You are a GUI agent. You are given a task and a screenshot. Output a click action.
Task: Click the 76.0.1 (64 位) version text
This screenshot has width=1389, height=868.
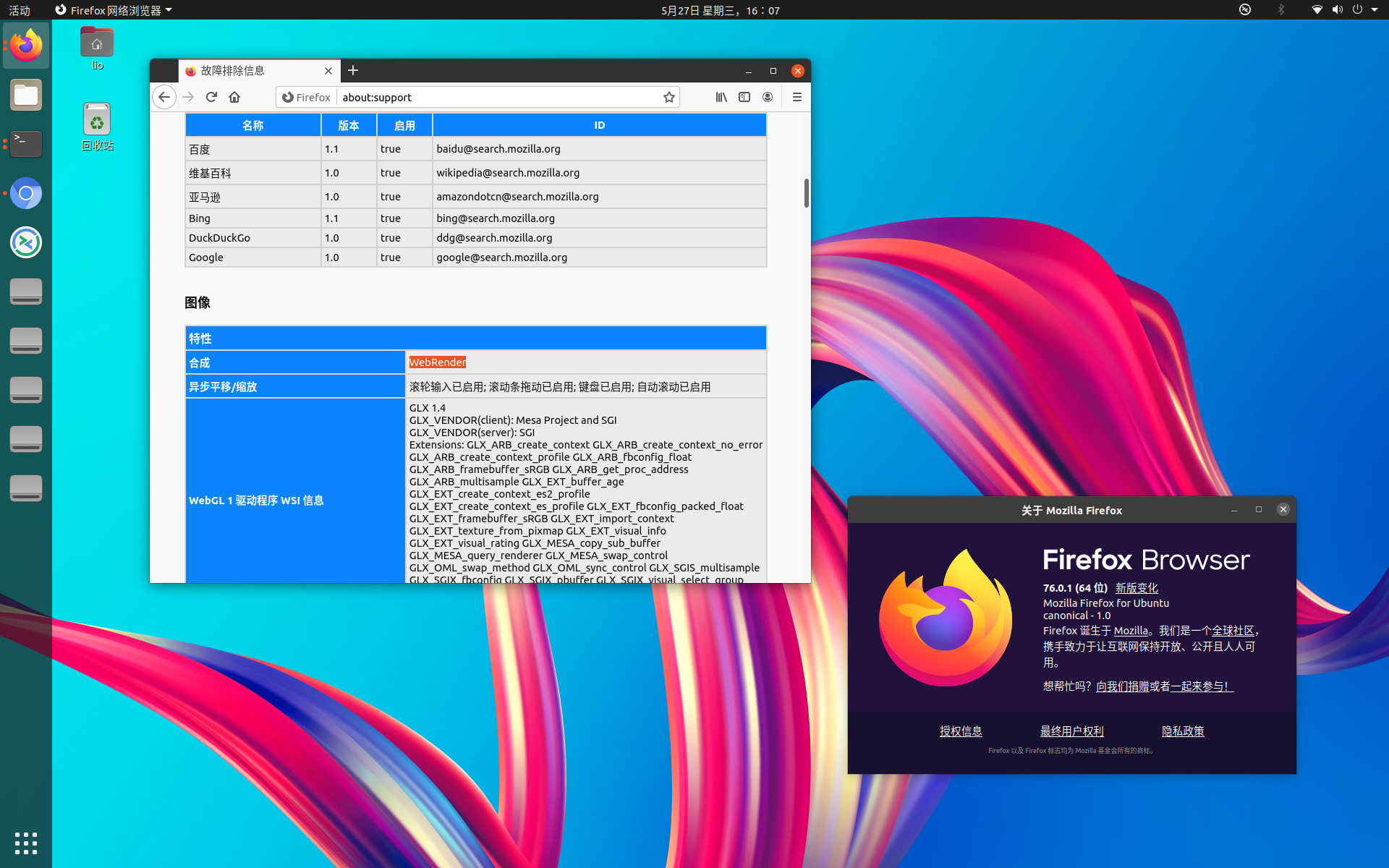point(1075,588)
